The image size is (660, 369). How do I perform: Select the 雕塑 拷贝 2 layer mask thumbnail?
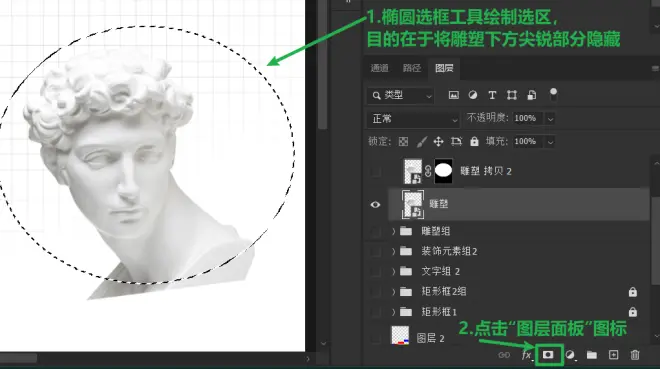(x=443, y=171)
